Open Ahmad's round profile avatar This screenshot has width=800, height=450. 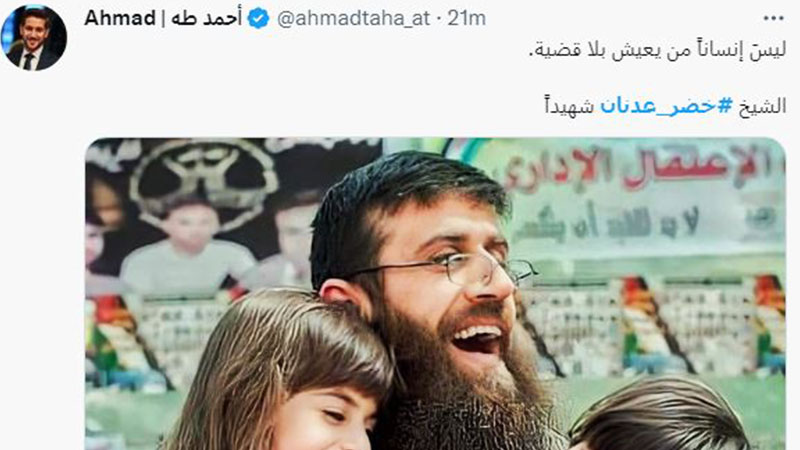click(x=34, y=37)
